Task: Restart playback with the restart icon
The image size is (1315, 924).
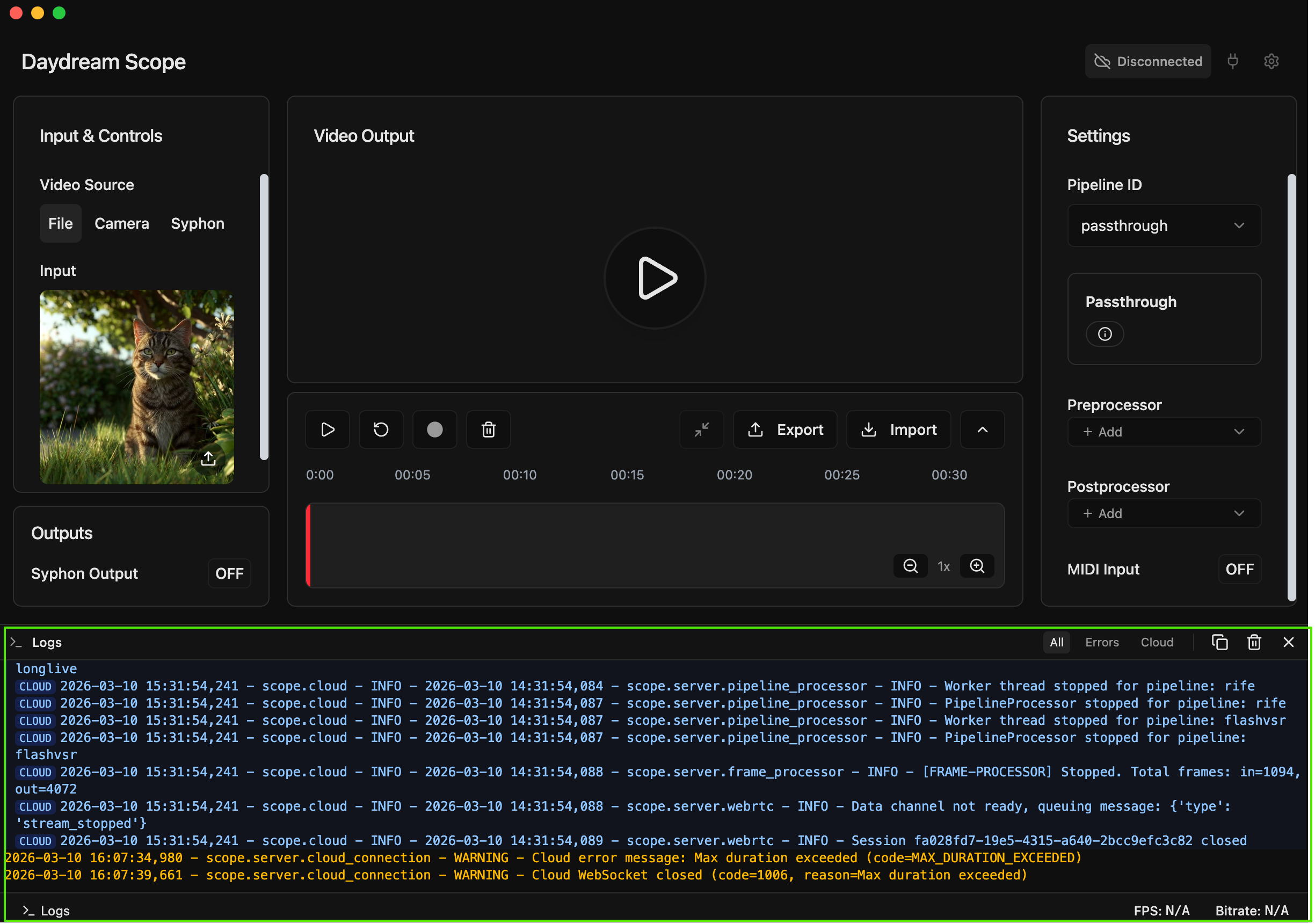Action: 381,429
